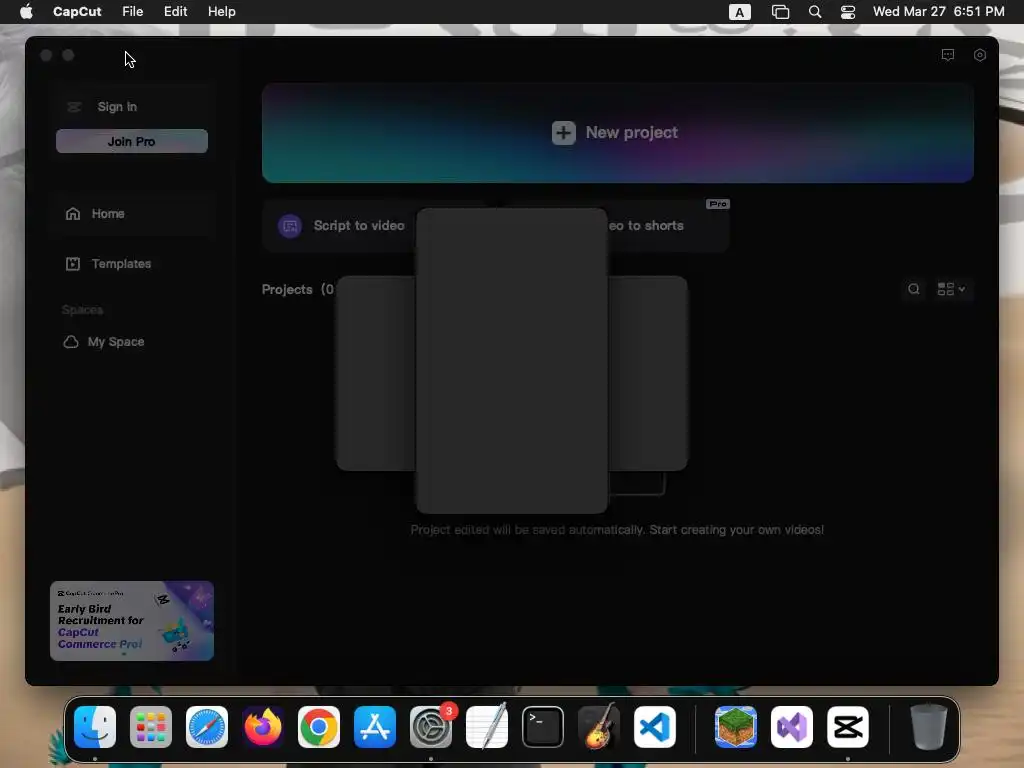Click the My Space cloud icon
The height and width of the screenshot is (768, 1024).
pyautogui.click(x=71, y=342)
